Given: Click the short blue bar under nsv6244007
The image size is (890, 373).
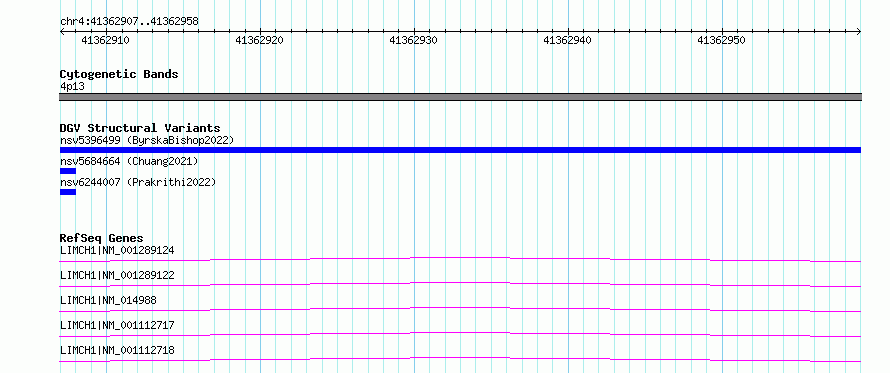Looking at the screenshot, I should click(68, 192).
